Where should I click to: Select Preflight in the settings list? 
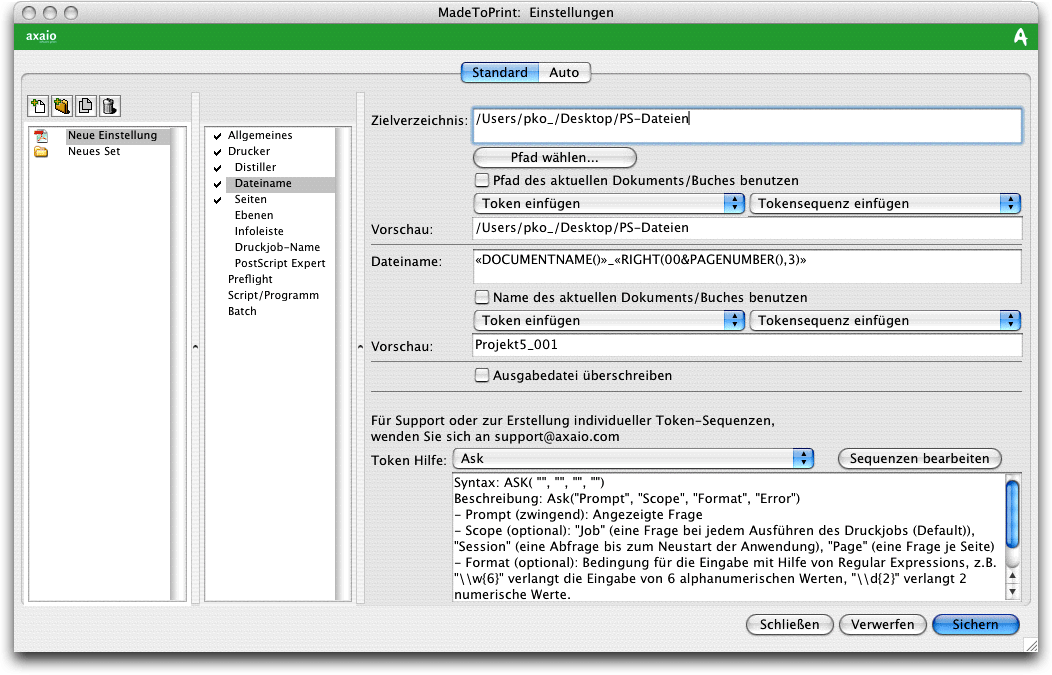point(250,279)
